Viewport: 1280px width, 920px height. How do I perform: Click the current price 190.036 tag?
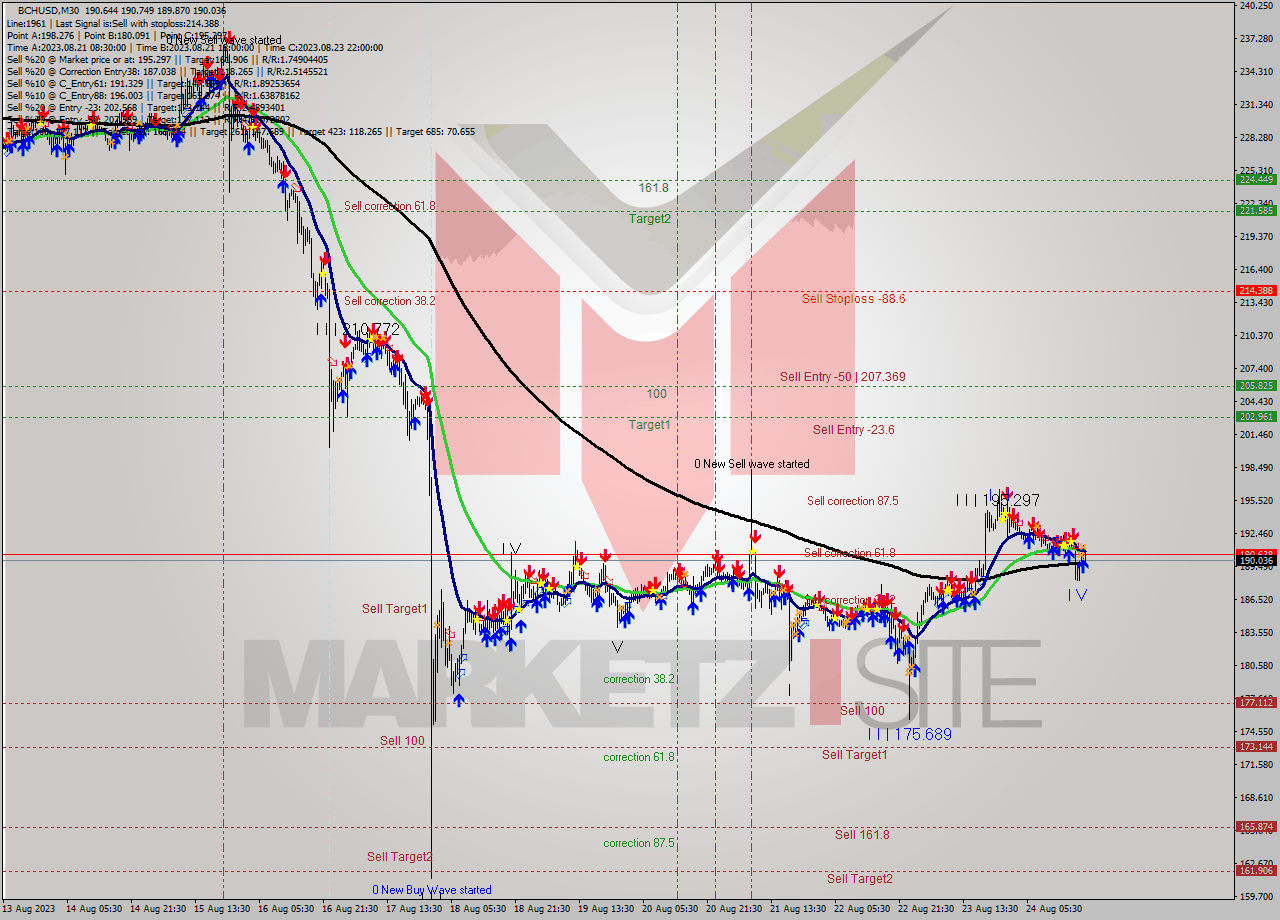click(x=1255, y=561)
